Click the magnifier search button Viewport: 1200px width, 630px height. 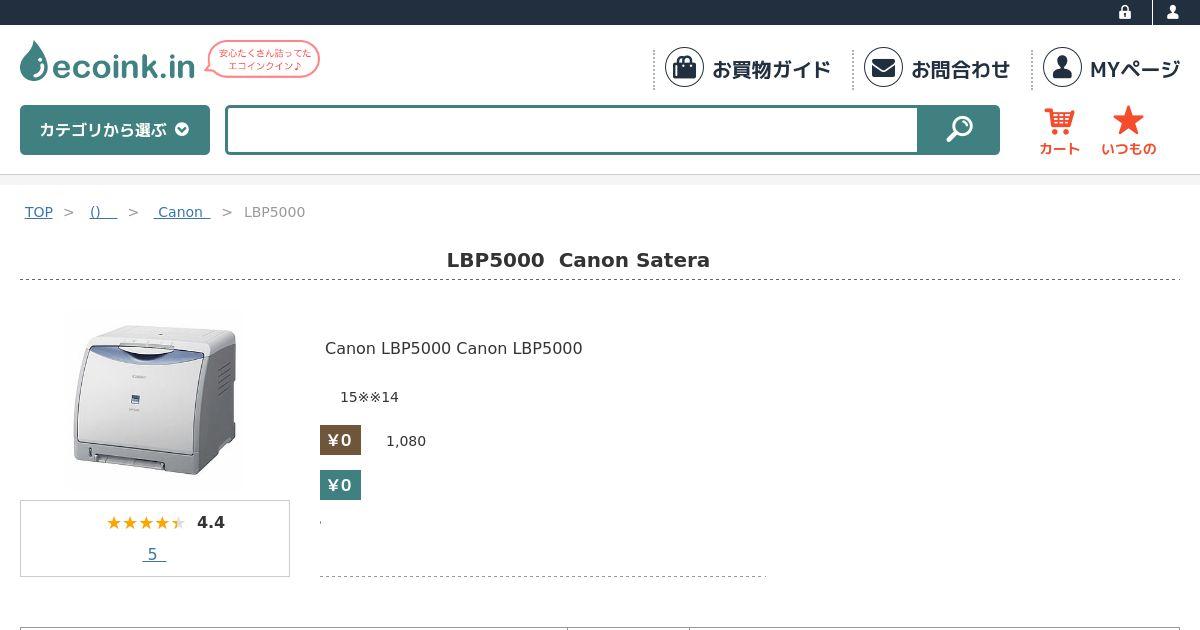pyautogui.click(x=959, y=130)
